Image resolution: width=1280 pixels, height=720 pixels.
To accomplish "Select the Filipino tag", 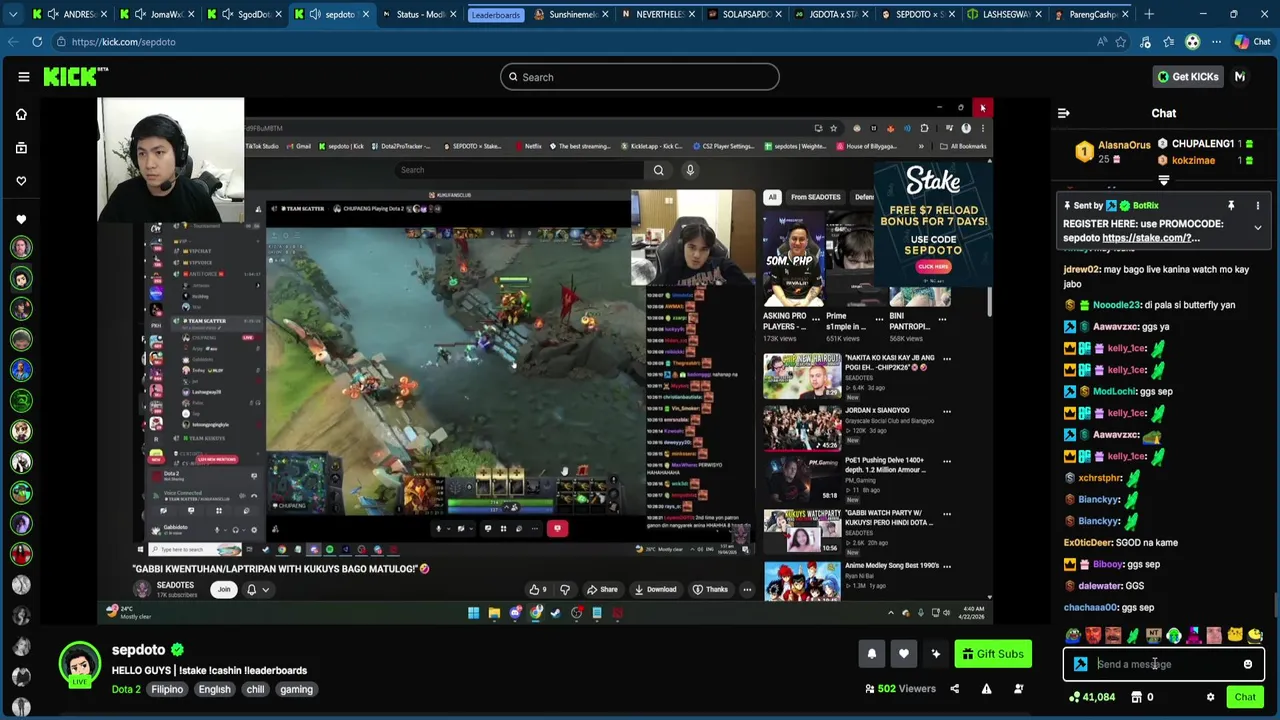I will [x=167, y=690].
